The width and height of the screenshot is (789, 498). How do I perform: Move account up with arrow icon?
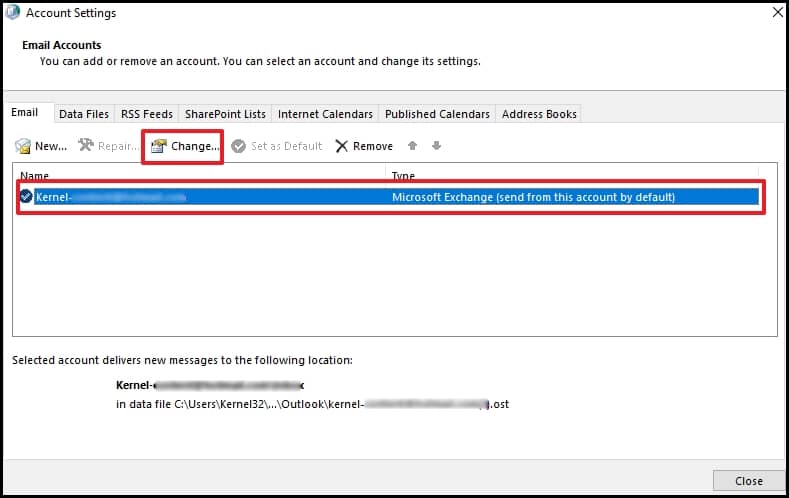413,146
